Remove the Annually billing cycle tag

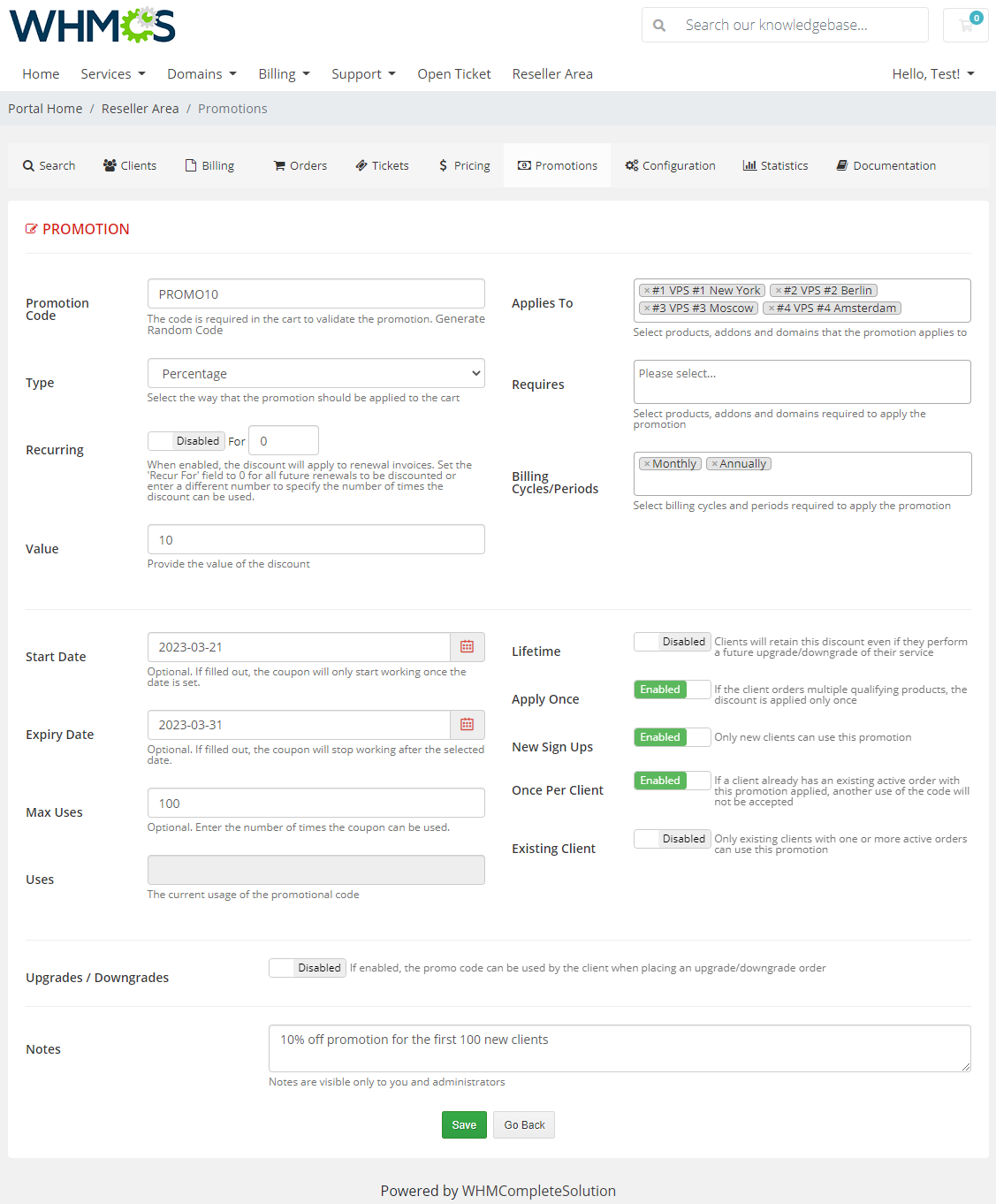713,463
